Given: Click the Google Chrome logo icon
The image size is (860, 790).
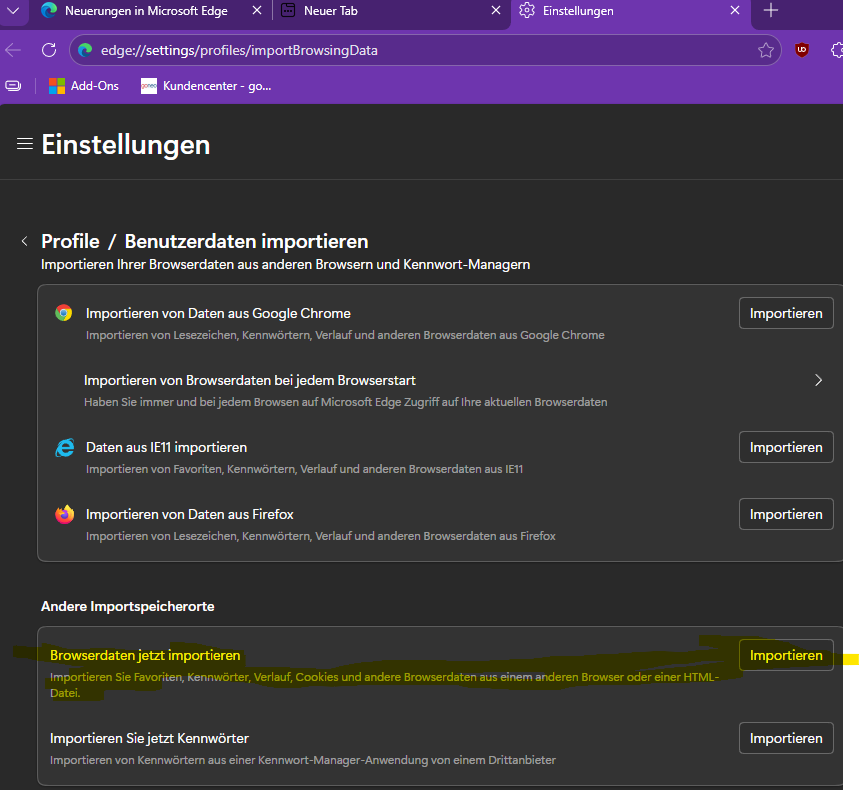Looking at the screenshot, I should pyautogui.click(x=64, y=313).
